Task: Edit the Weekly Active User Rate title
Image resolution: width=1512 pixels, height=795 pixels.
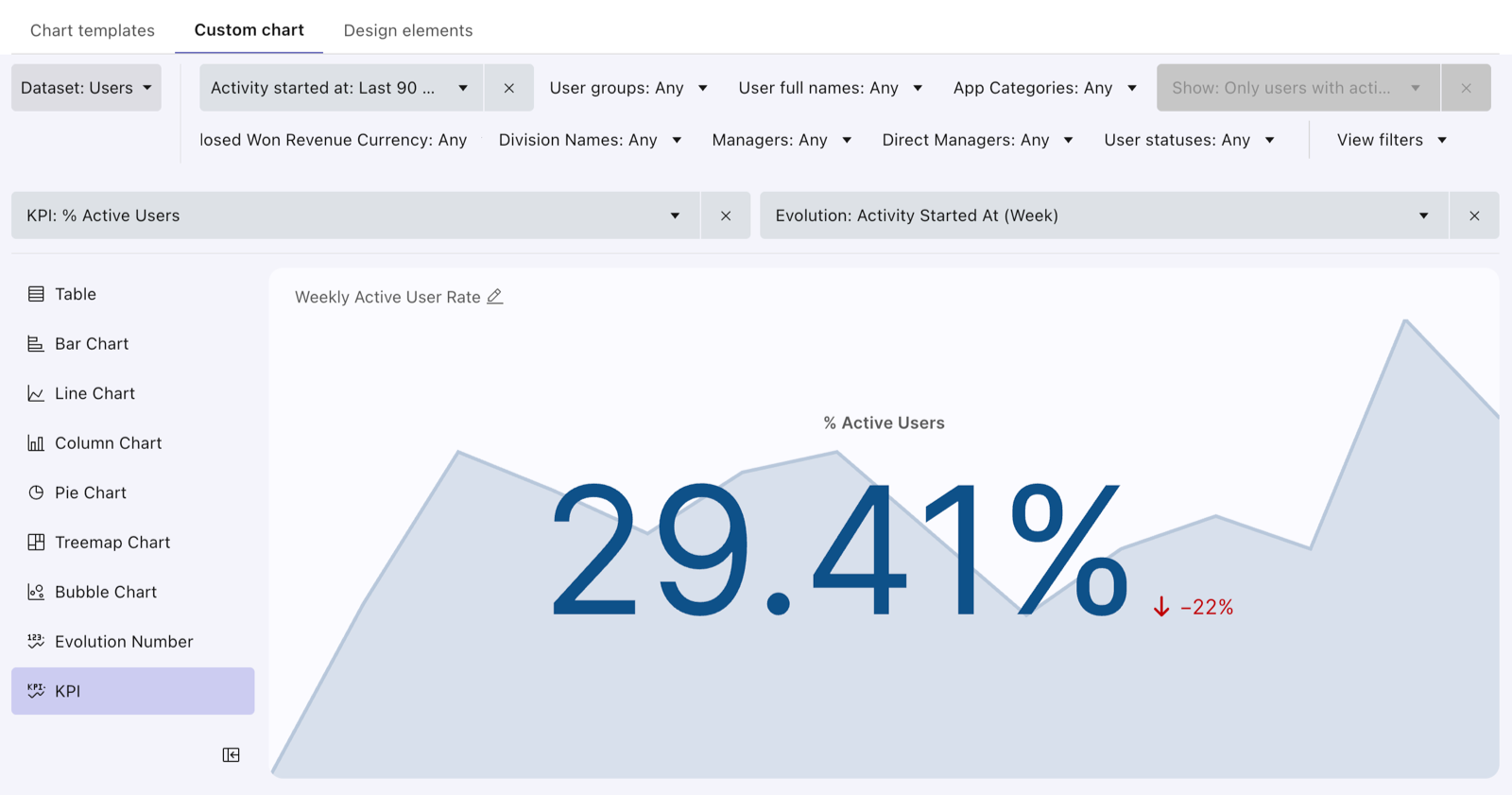Action: point(495,297)
